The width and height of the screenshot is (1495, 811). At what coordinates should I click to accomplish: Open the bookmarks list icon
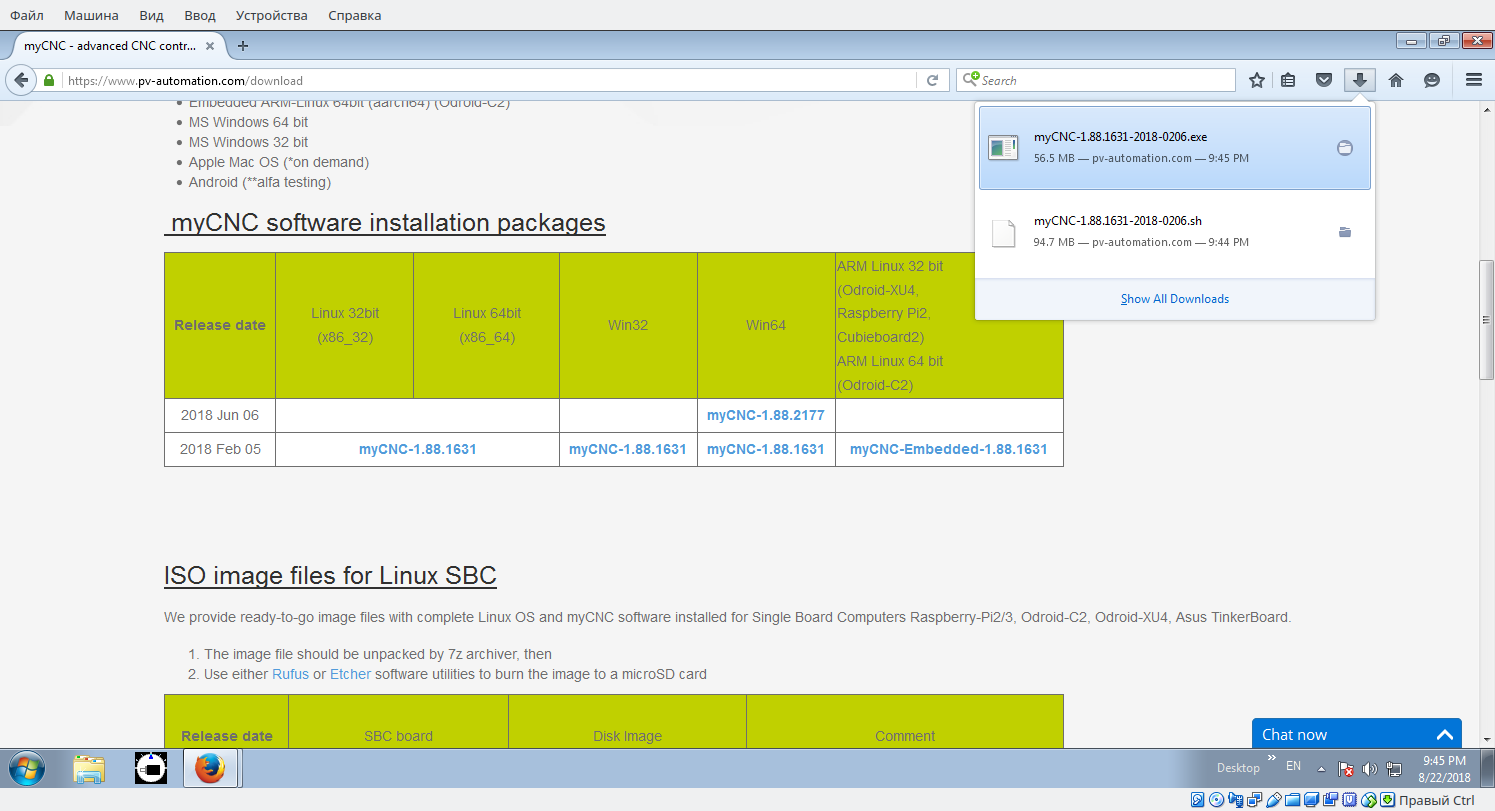1288,80
